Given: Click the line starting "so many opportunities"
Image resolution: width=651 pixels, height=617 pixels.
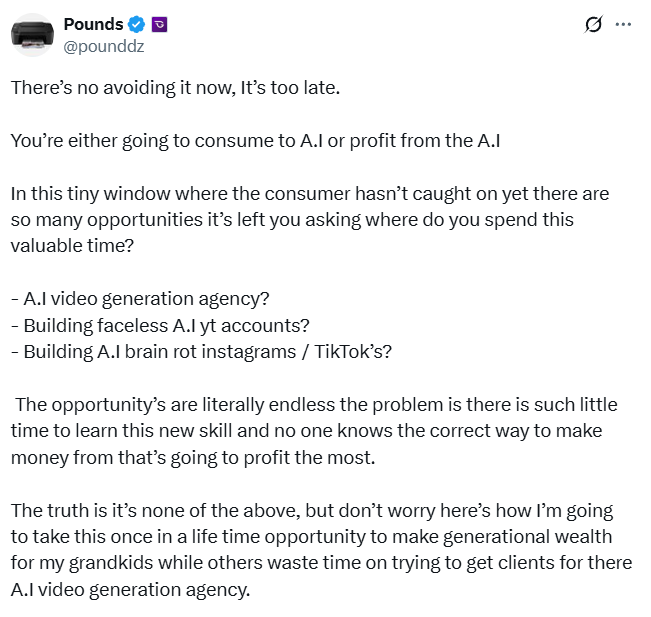Looking at the screenshot, I should 292,219.
